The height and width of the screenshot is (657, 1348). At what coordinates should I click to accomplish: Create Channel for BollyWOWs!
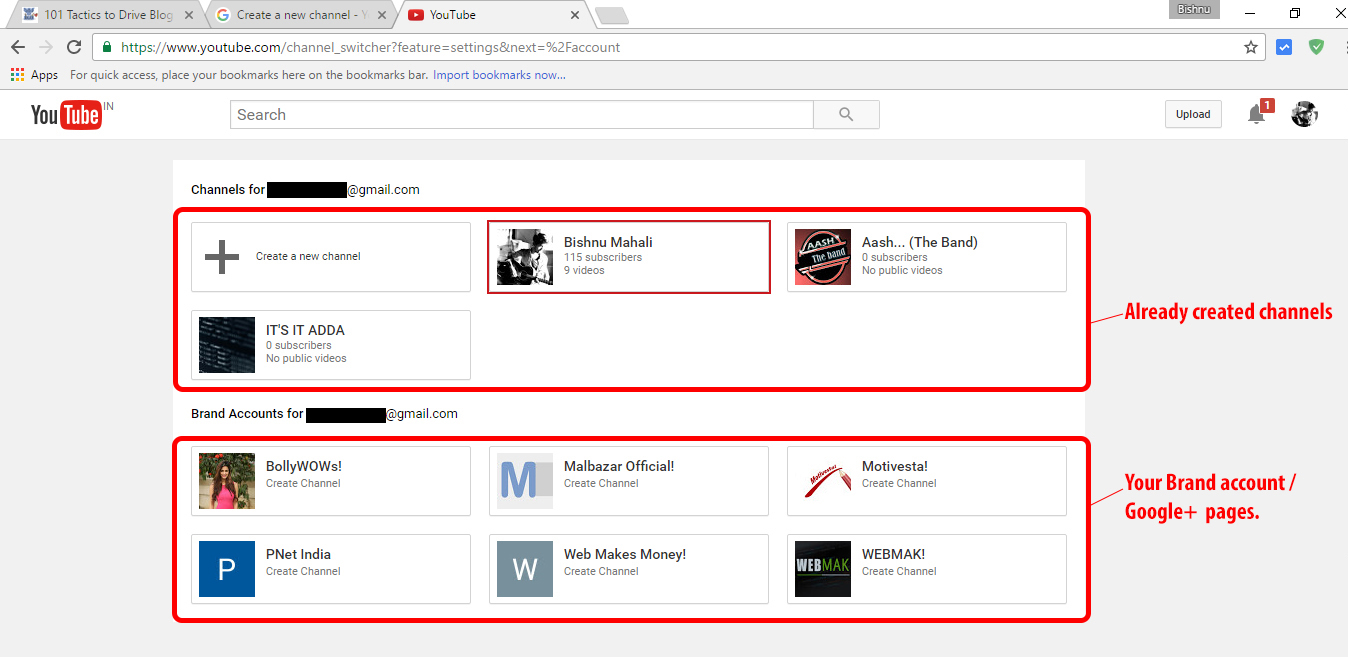[303, 483]
